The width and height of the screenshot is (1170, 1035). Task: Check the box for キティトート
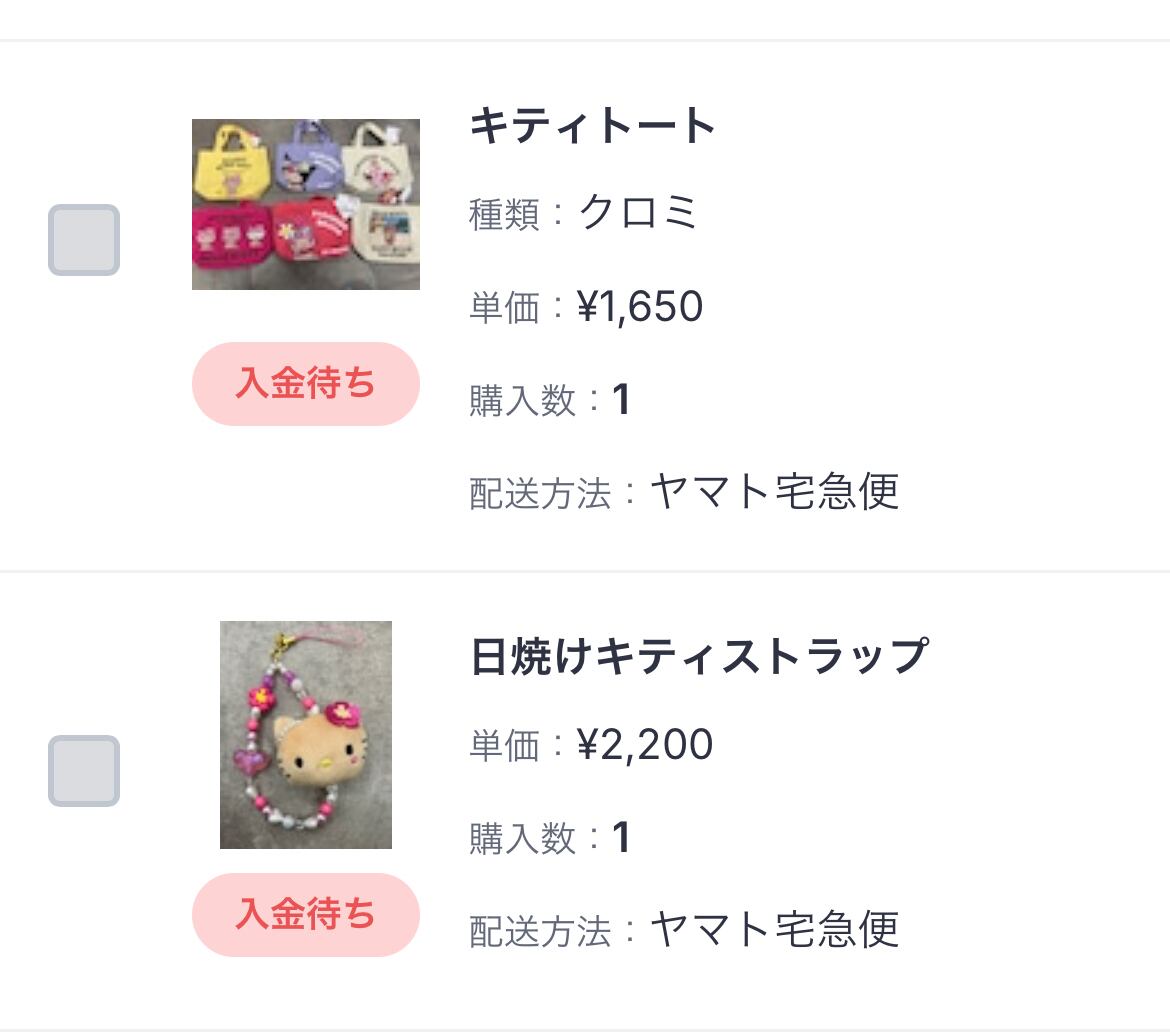(84, 240)
